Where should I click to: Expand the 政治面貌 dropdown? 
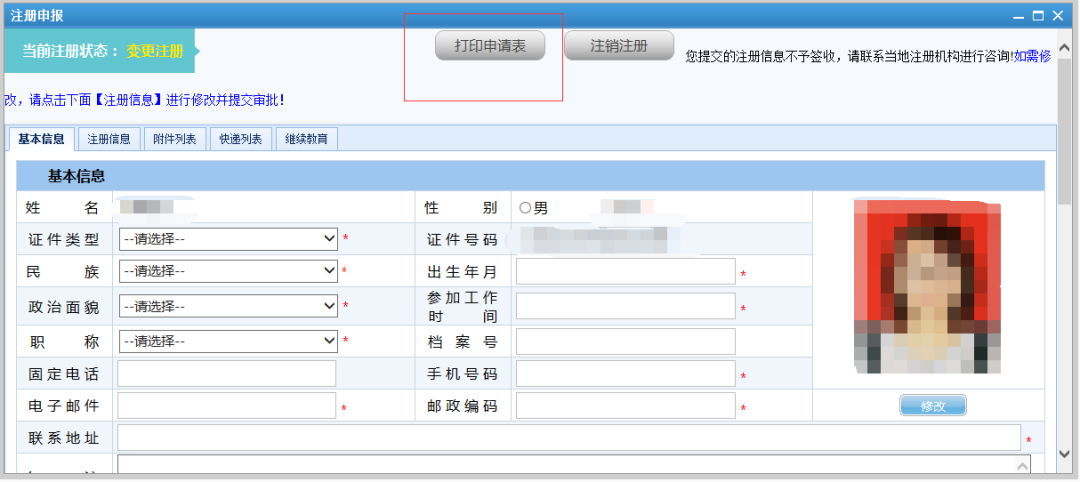[x=228, y=306]
